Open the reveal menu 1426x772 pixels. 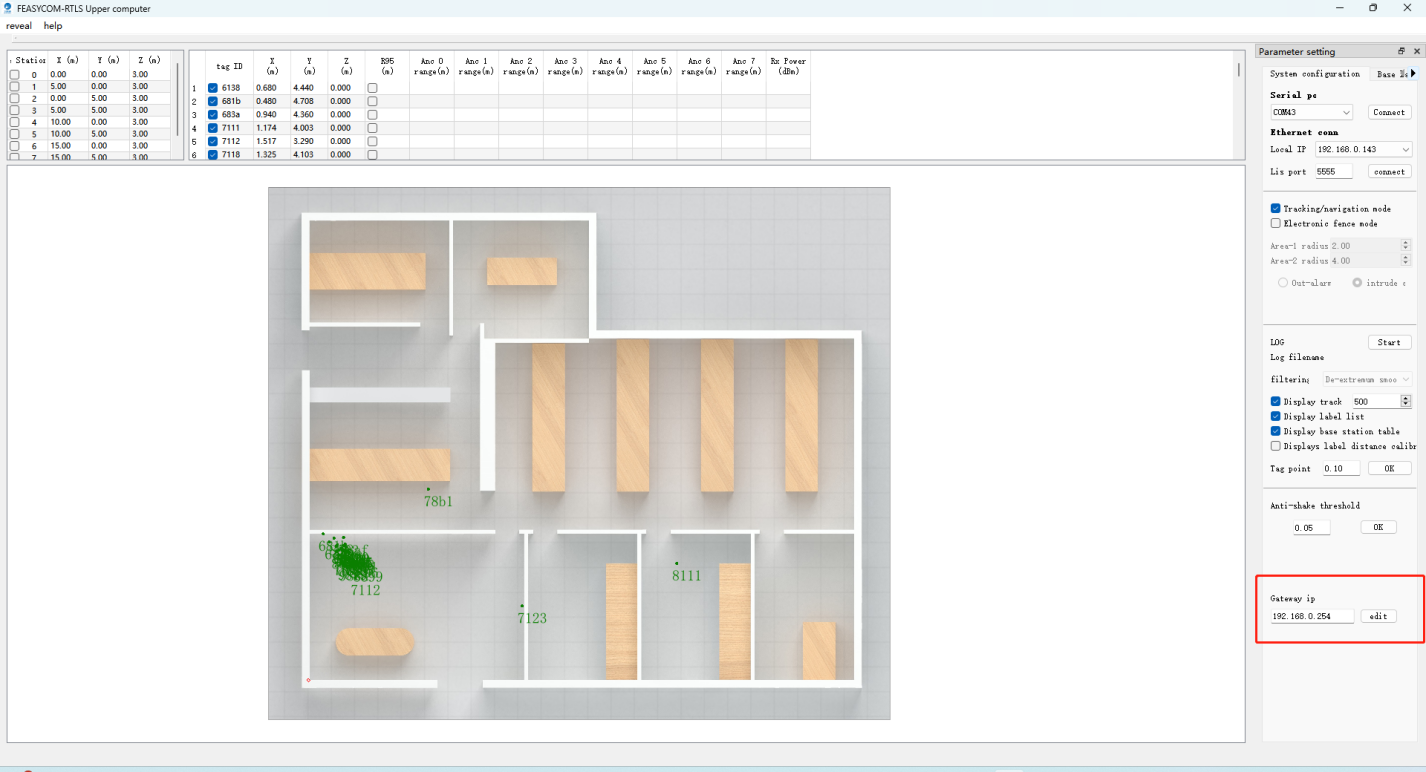coord(19,25)
